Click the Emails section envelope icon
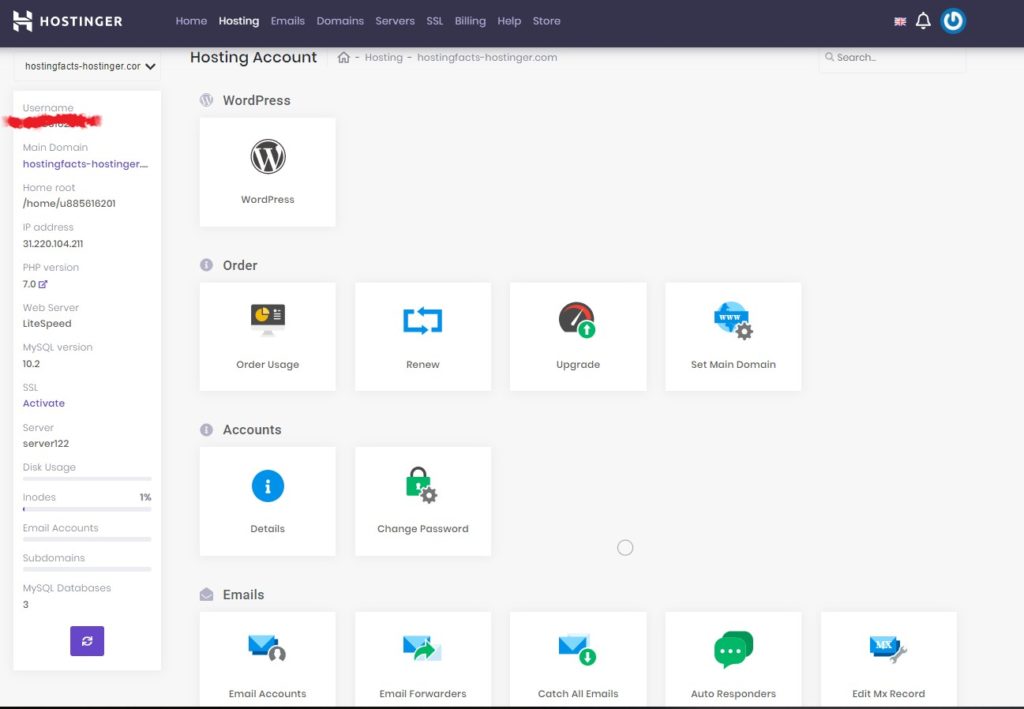Viewport: 1024px width, 709px height. pos(206,595)
